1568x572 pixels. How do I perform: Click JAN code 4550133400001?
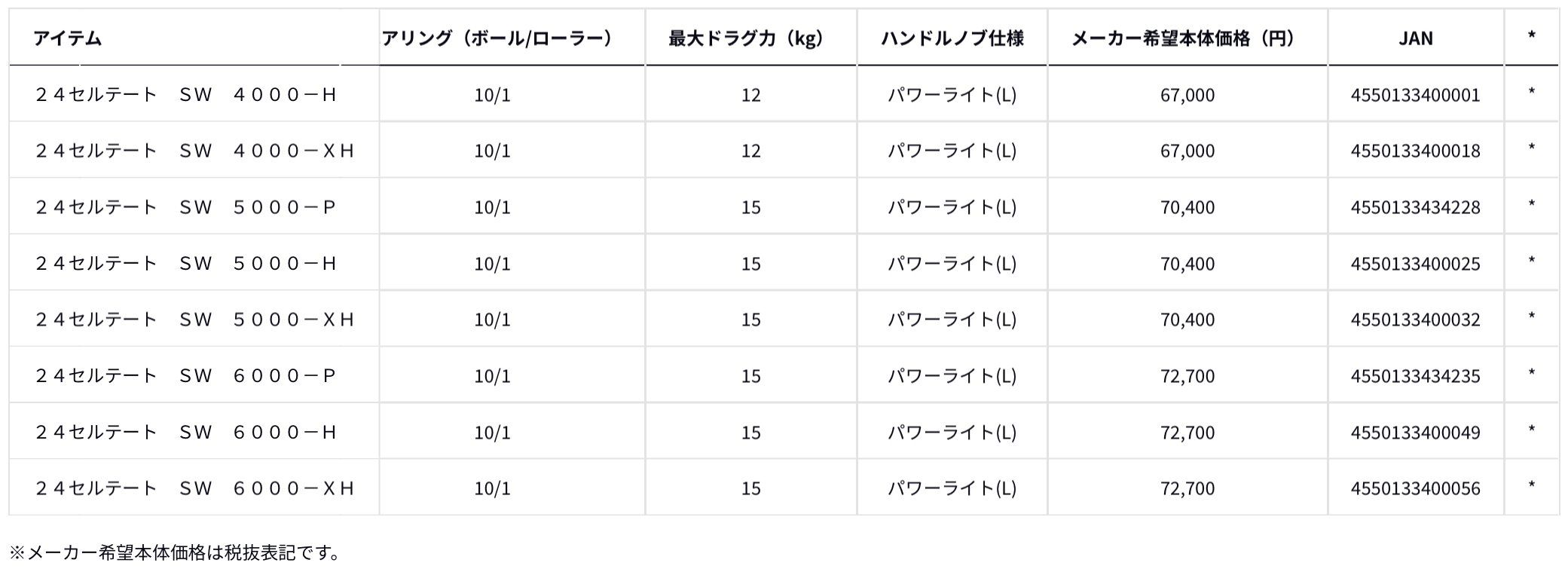pos(1415,95)
